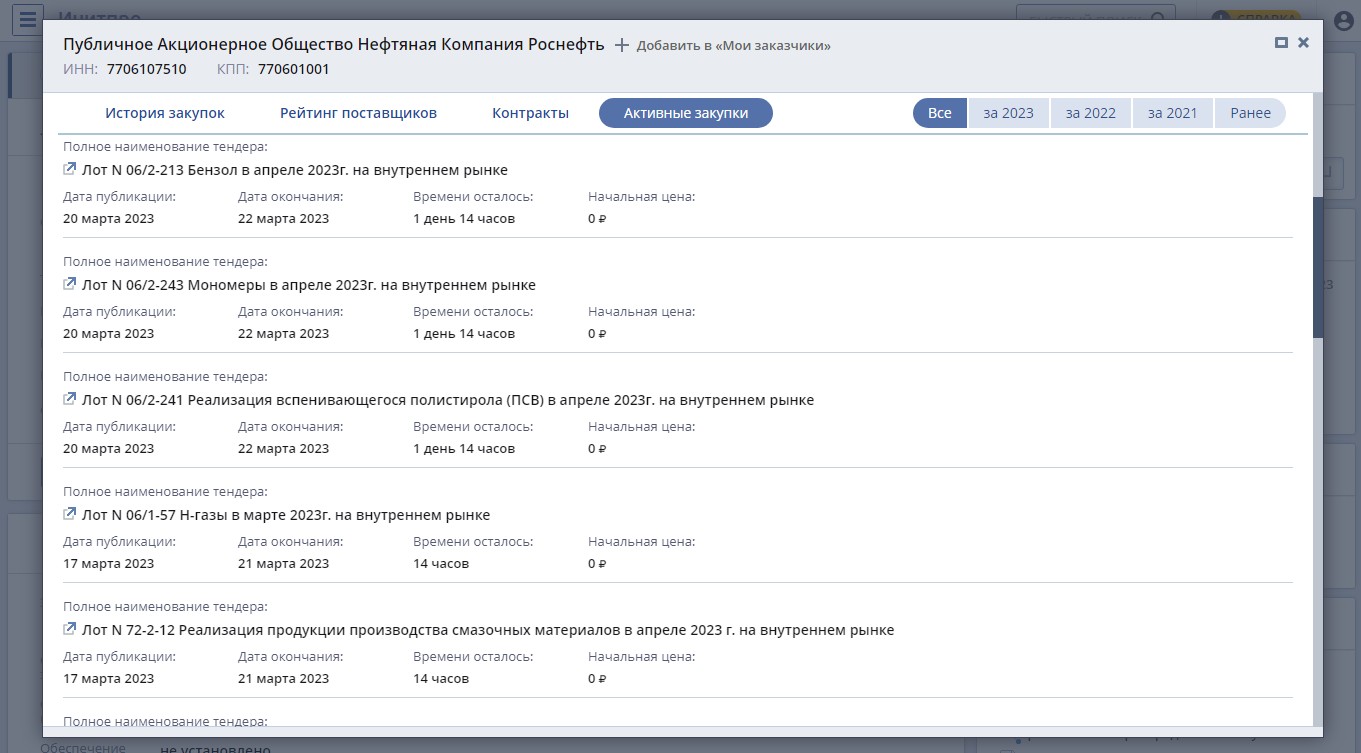Screen dimensions: 1361x753
Task: Click 22 марта 2023 in Мономеры row
Action: [283, 333]
